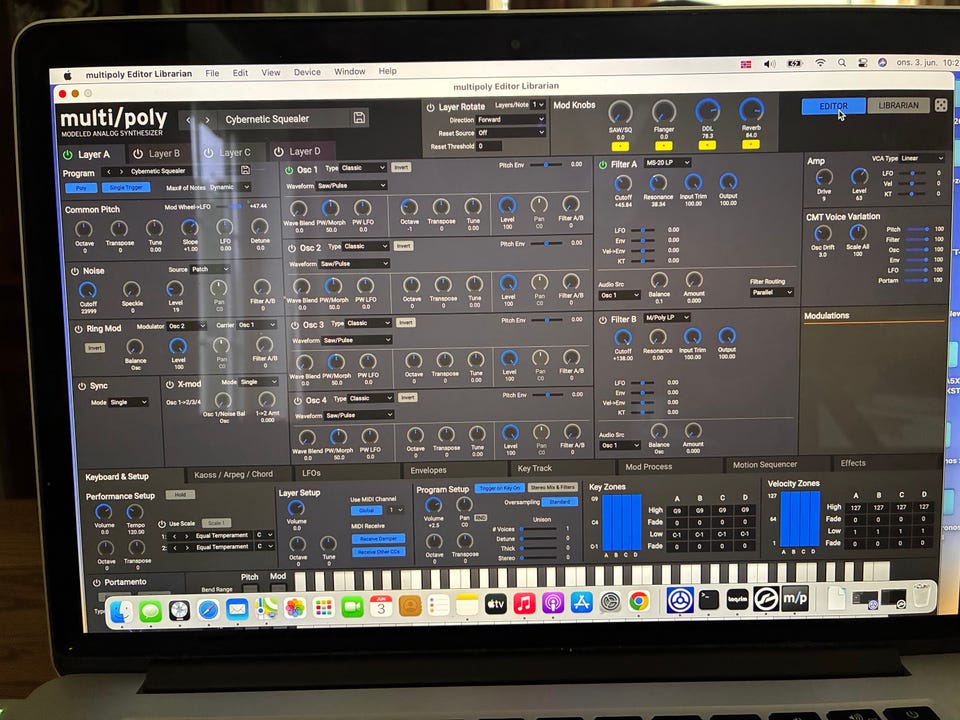Click the Poly button
Screen dimensions: 960x720
click(x=81, y=189)
